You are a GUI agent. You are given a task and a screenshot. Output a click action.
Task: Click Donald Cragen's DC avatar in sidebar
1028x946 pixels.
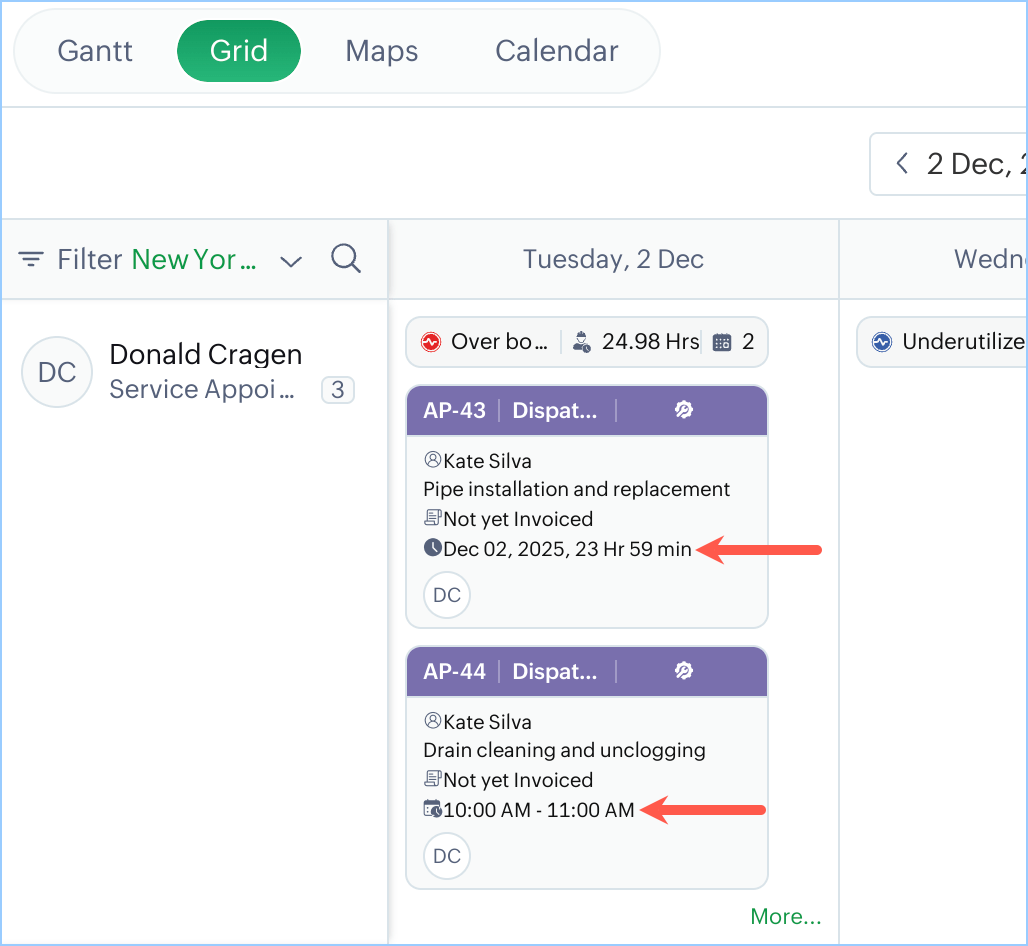(56, 372)
